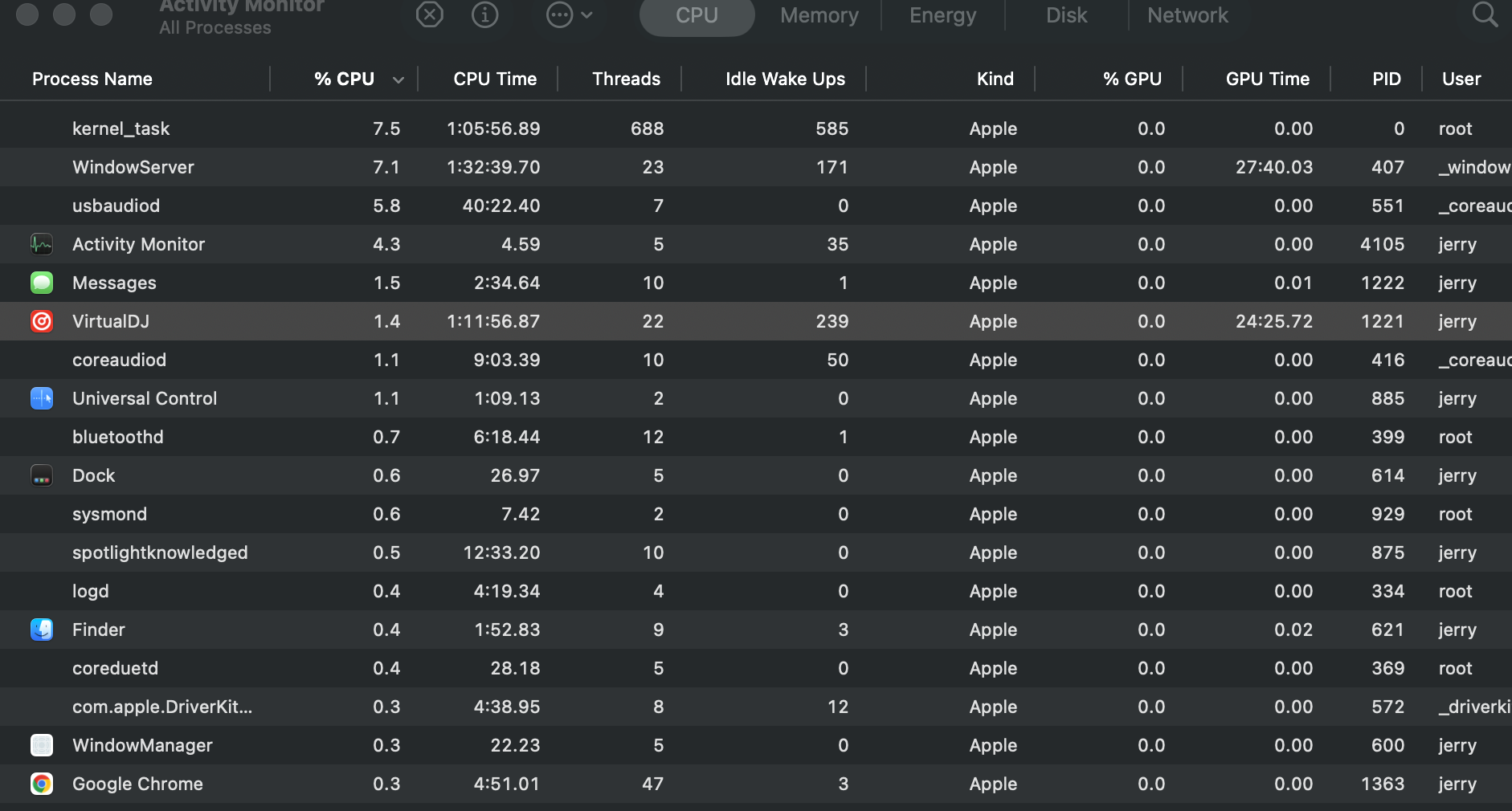Sort by Threads column header
Screen dimensions: 1512x811
pos(626,79)
